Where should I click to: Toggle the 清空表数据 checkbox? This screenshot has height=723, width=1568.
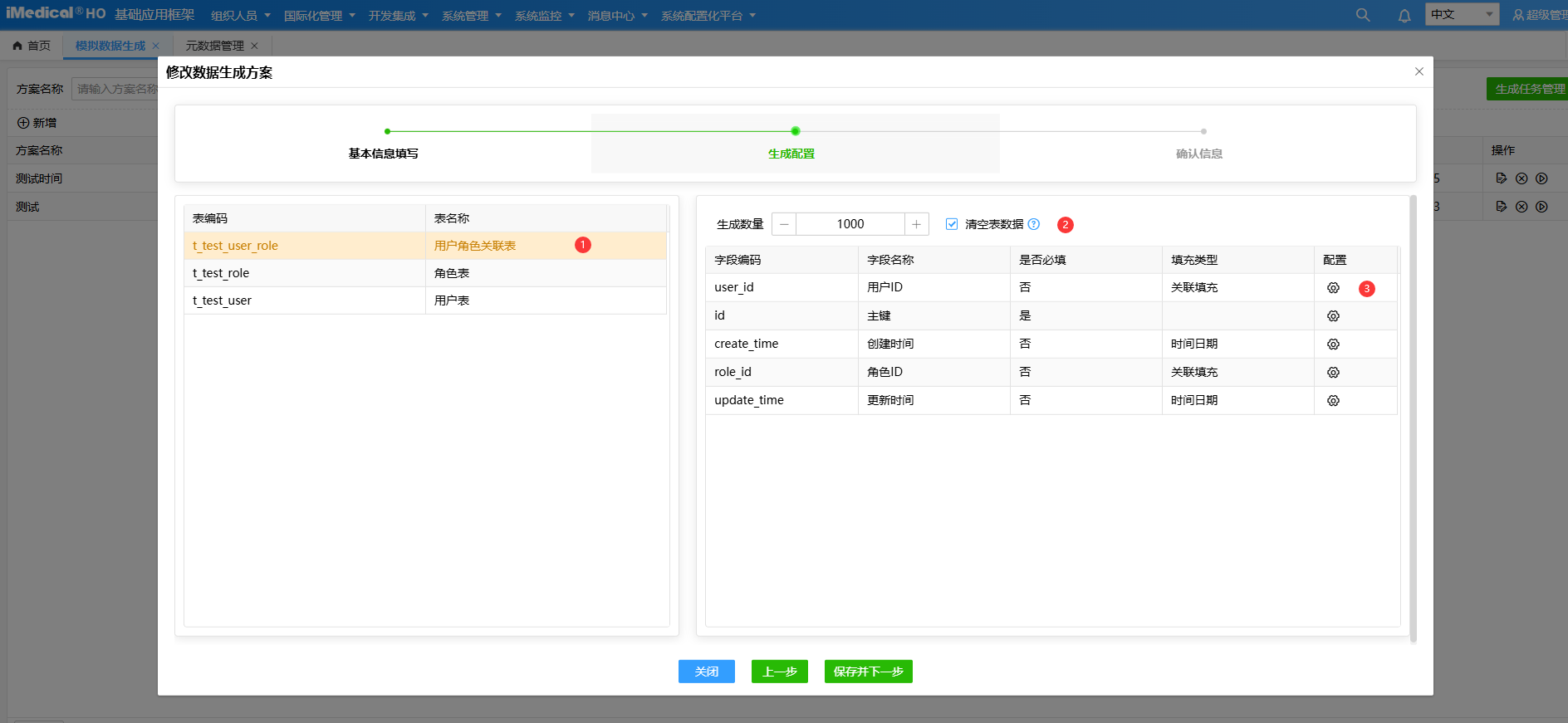(952, 224)
